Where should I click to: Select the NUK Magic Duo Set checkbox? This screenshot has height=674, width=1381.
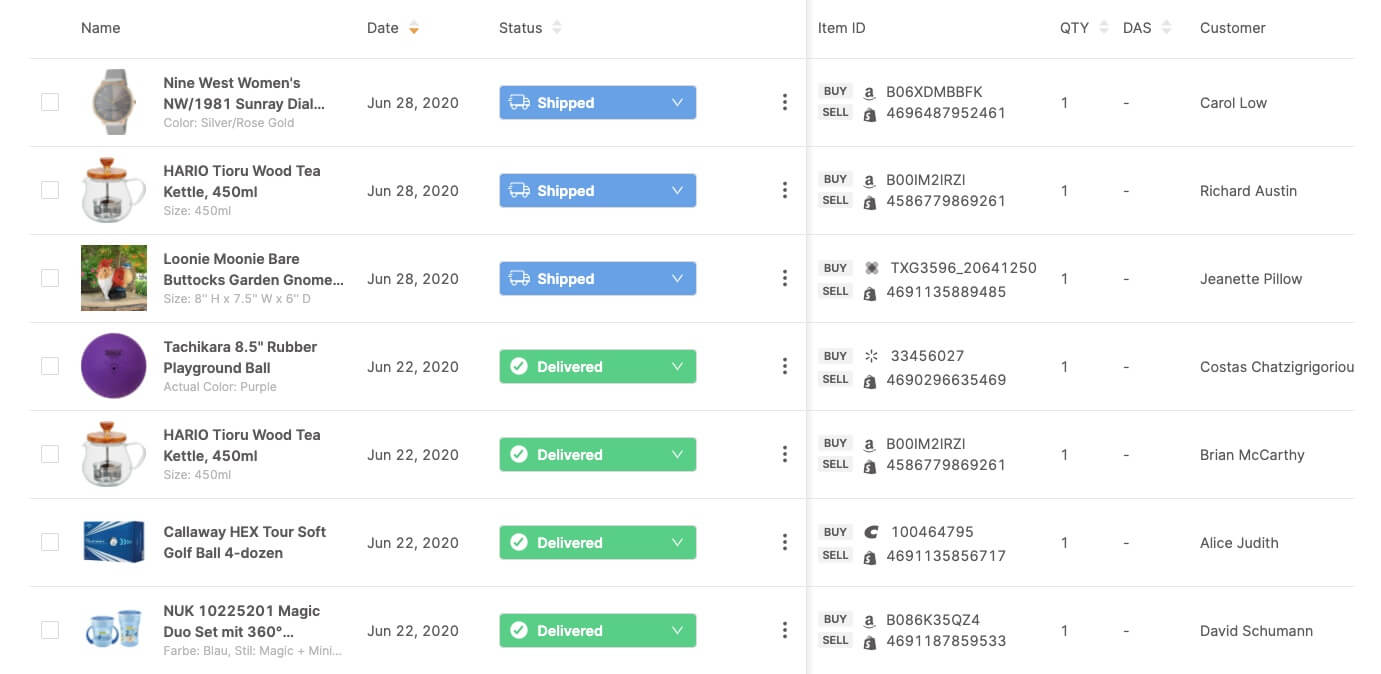50,630
